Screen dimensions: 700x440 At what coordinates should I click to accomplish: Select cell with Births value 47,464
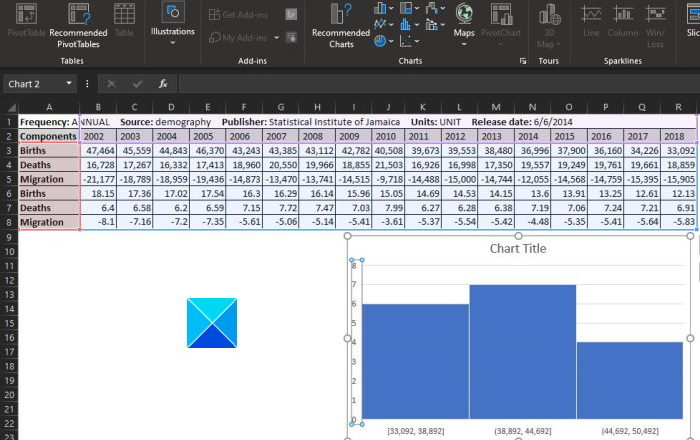pos(98,150)
